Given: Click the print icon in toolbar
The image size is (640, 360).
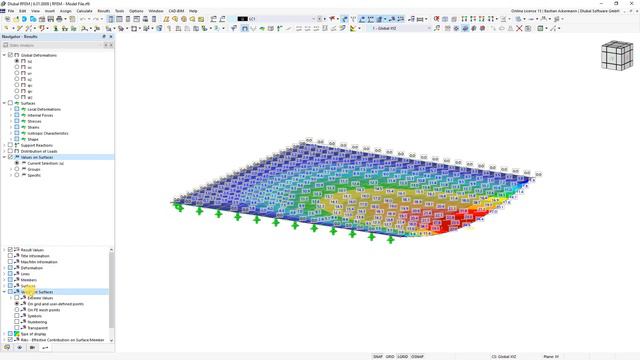Looking at the screenshot, I should tap(59, 19).
